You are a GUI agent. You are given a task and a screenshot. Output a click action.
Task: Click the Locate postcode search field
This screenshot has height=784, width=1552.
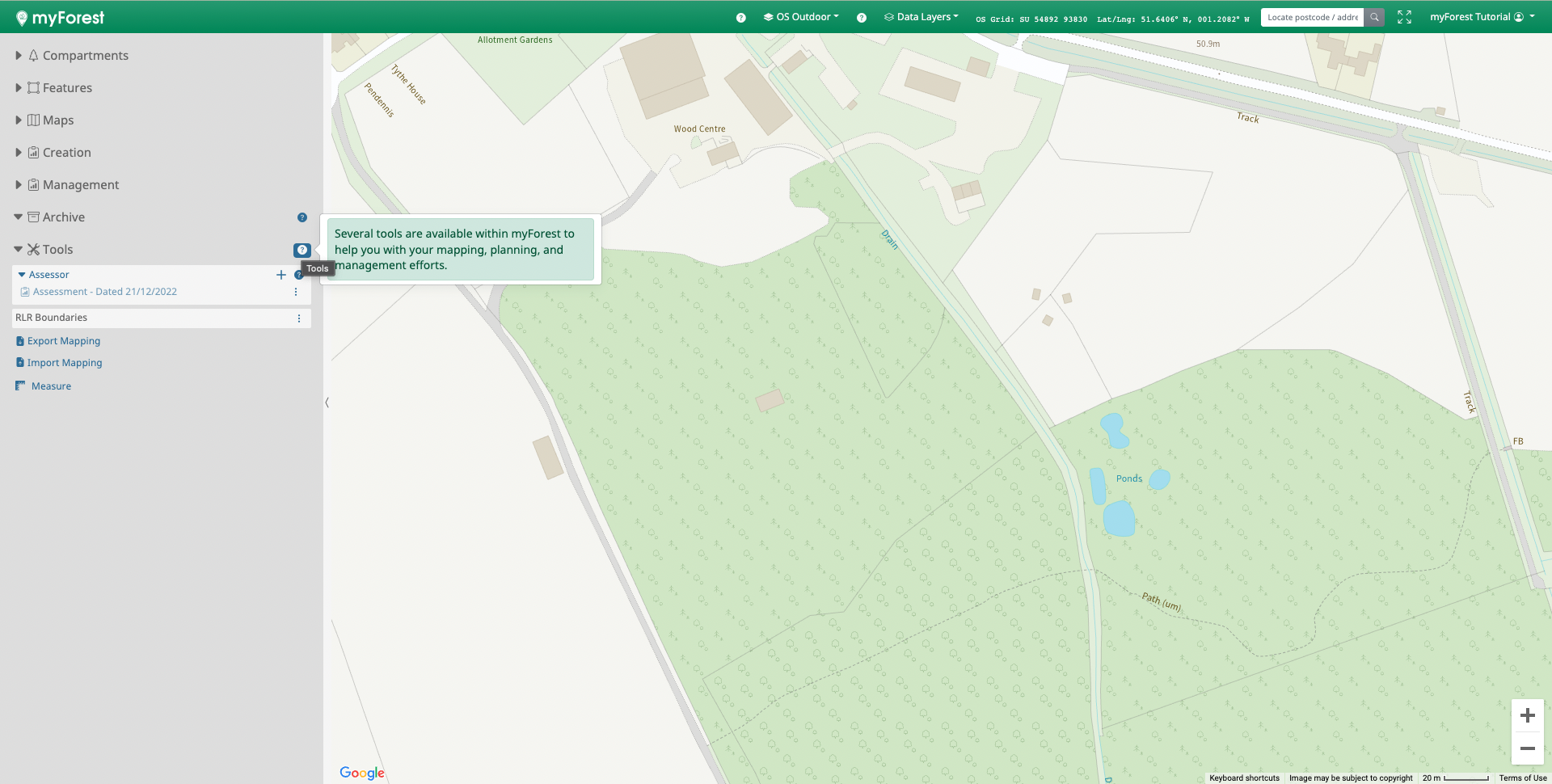pos(1312,17)
